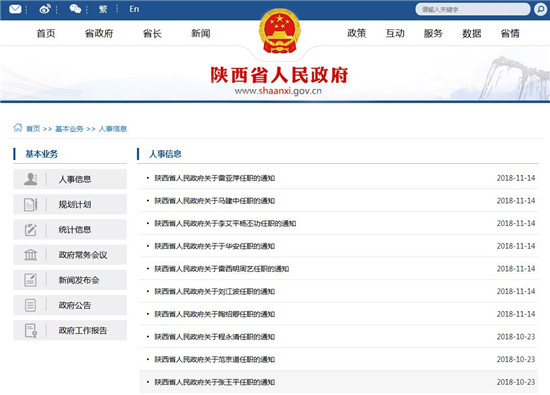Open the 新闻 navigation item
Viewport: 550px width, 395px height.
[201, 34]
